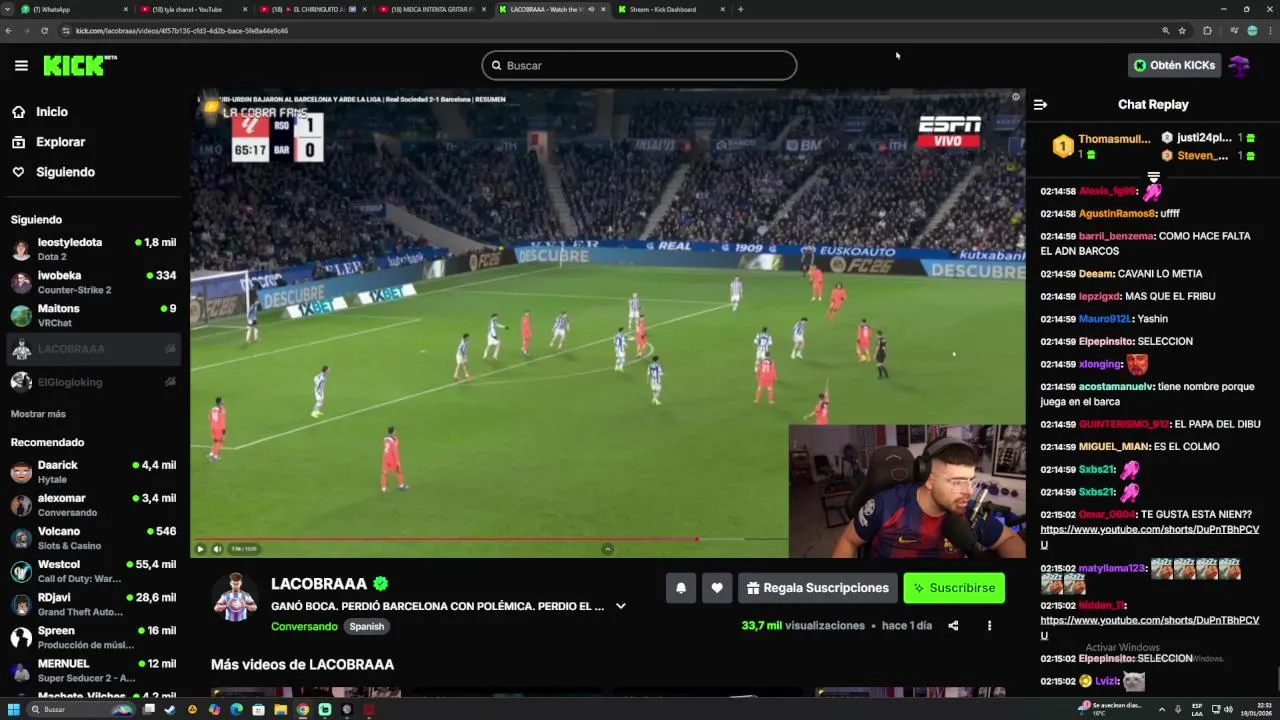Screen dimensions: 1280x720
Task: Switch to Stream - Kick Dashboard tab
Action: pyautogui.click(x=672, y=9)
